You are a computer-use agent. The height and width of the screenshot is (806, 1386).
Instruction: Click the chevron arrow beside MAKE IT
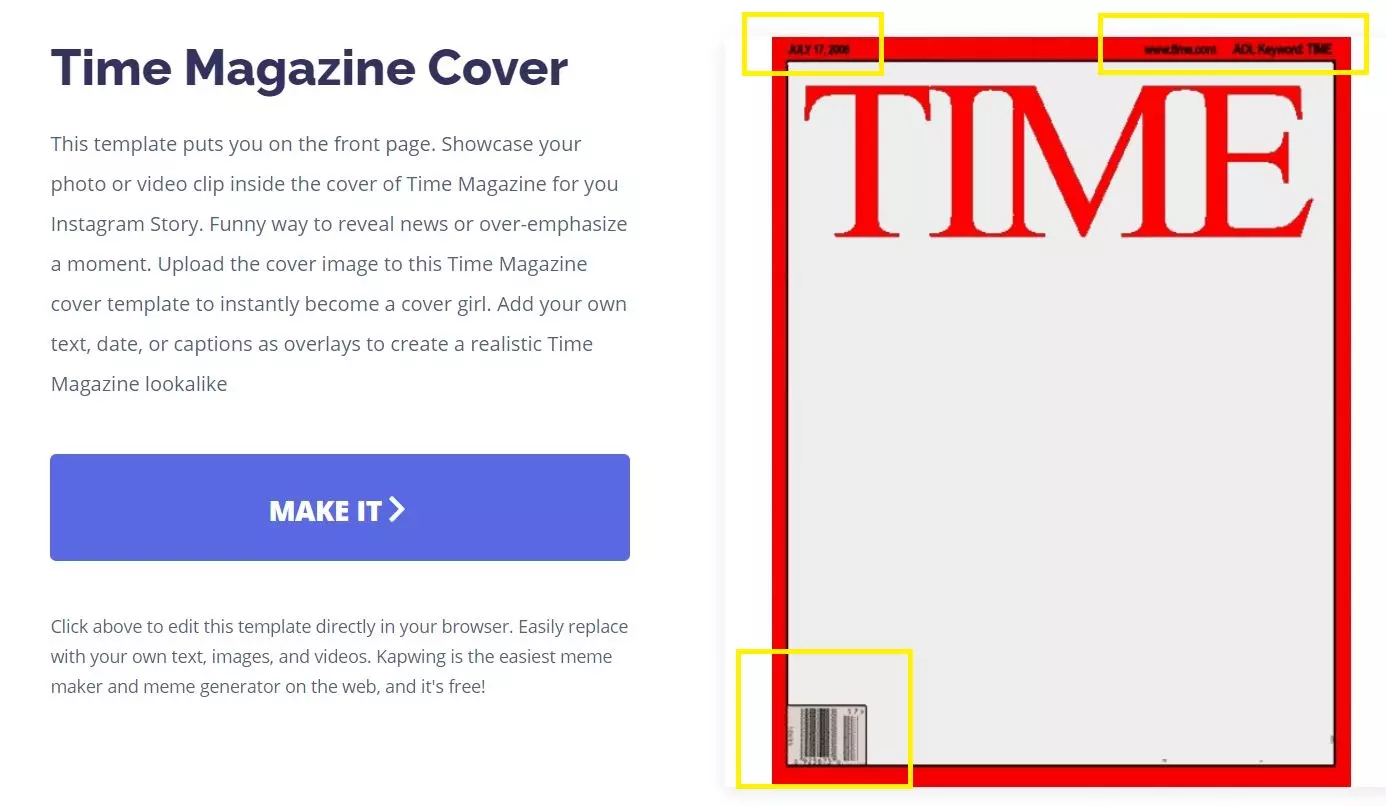pyautogui.click(x=397, y=510)
